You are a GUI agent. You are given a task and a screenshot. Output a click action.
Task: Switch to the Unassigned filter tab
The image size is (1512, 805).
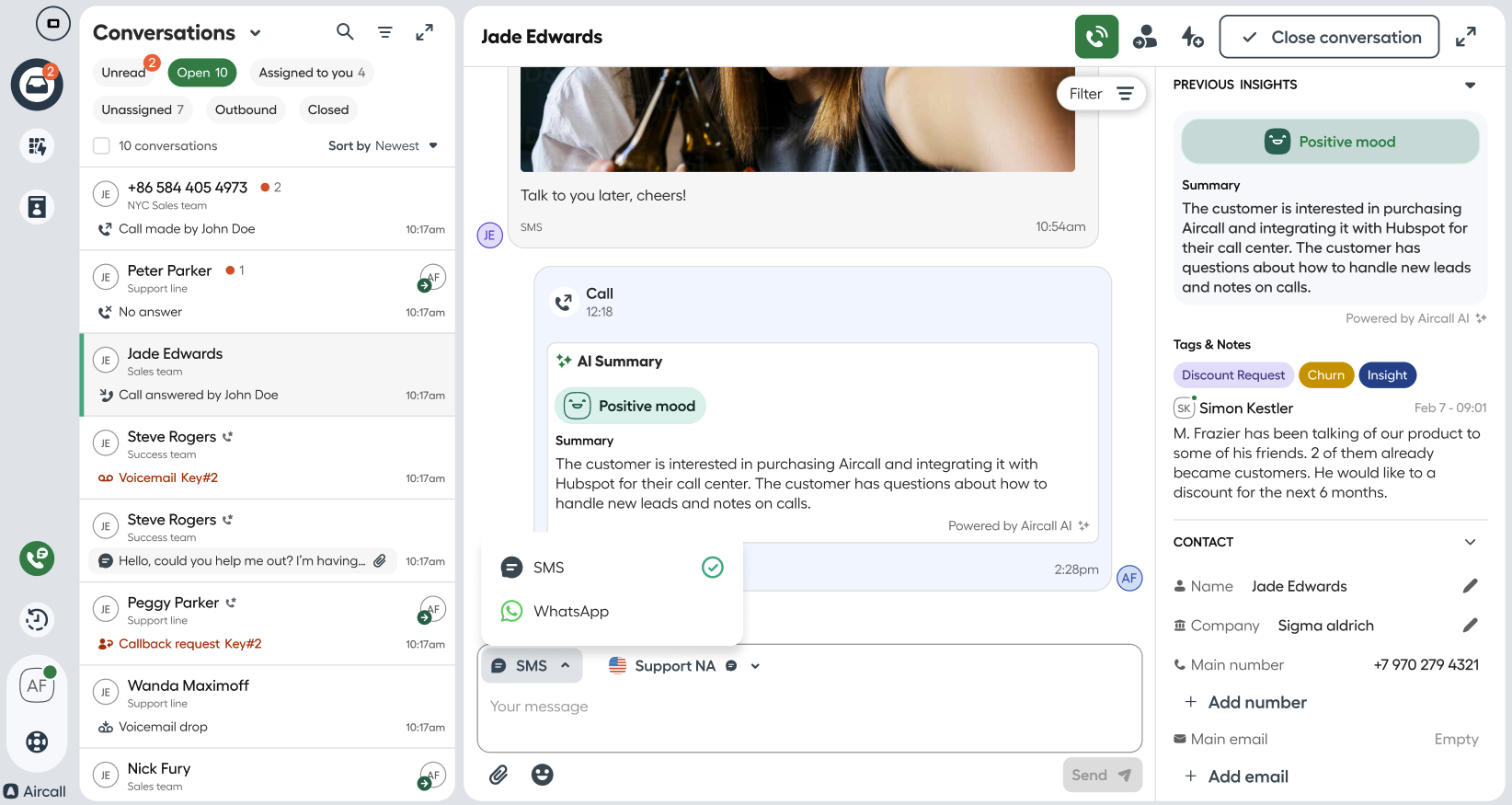click(x=143, y=109)
